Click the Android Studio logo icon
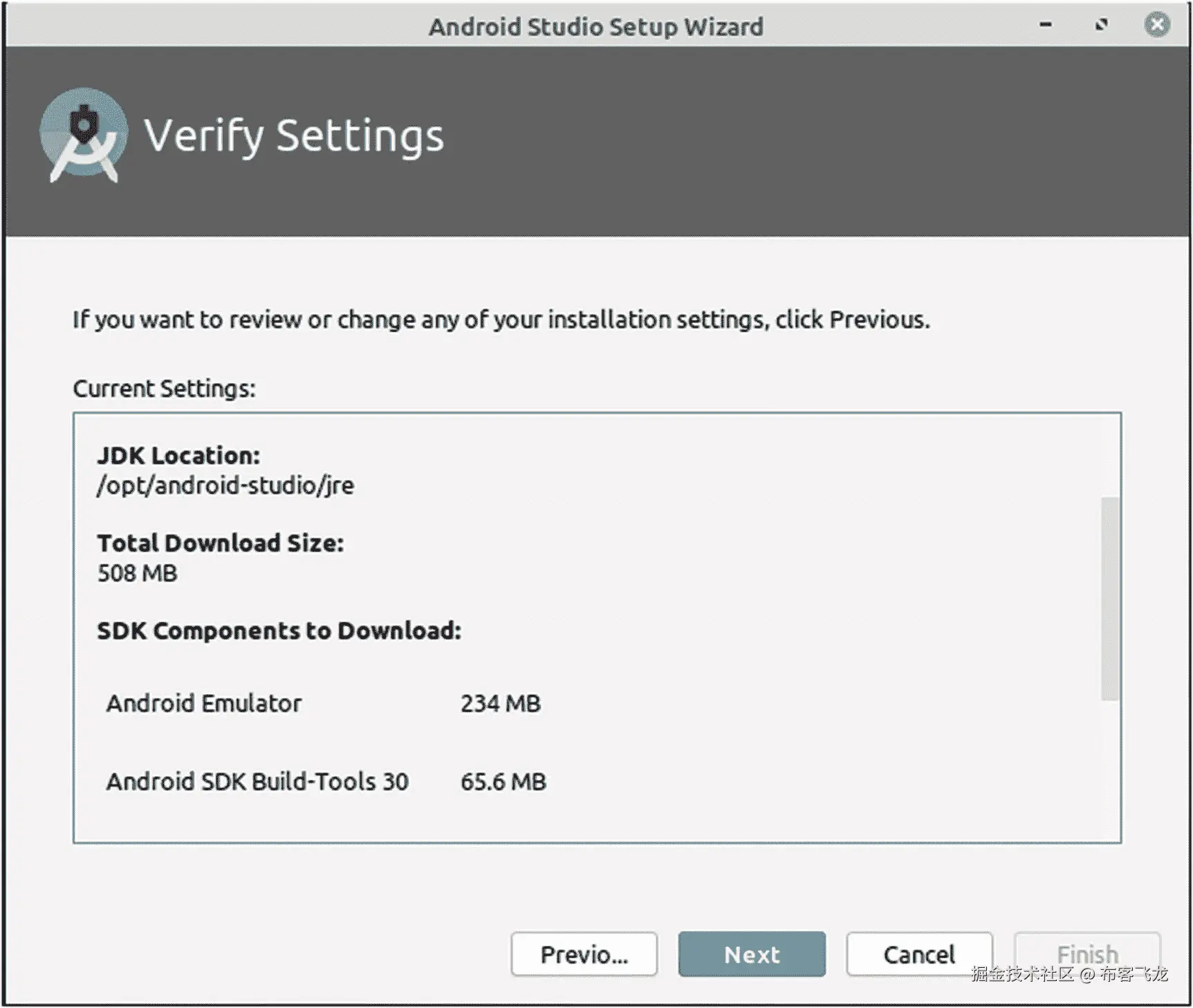 (84, 135)
